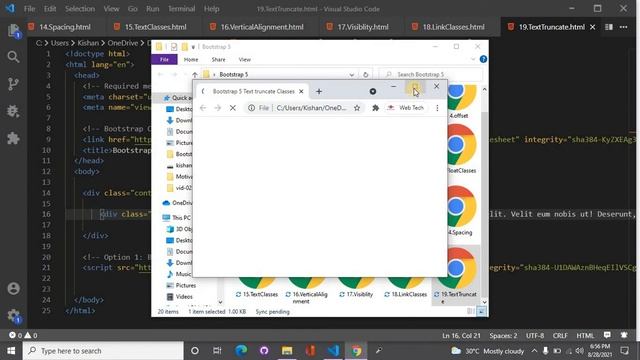This screenshot has width=640, height=360.
Task: View site information icon in Chrome
Action: point(251,108)
